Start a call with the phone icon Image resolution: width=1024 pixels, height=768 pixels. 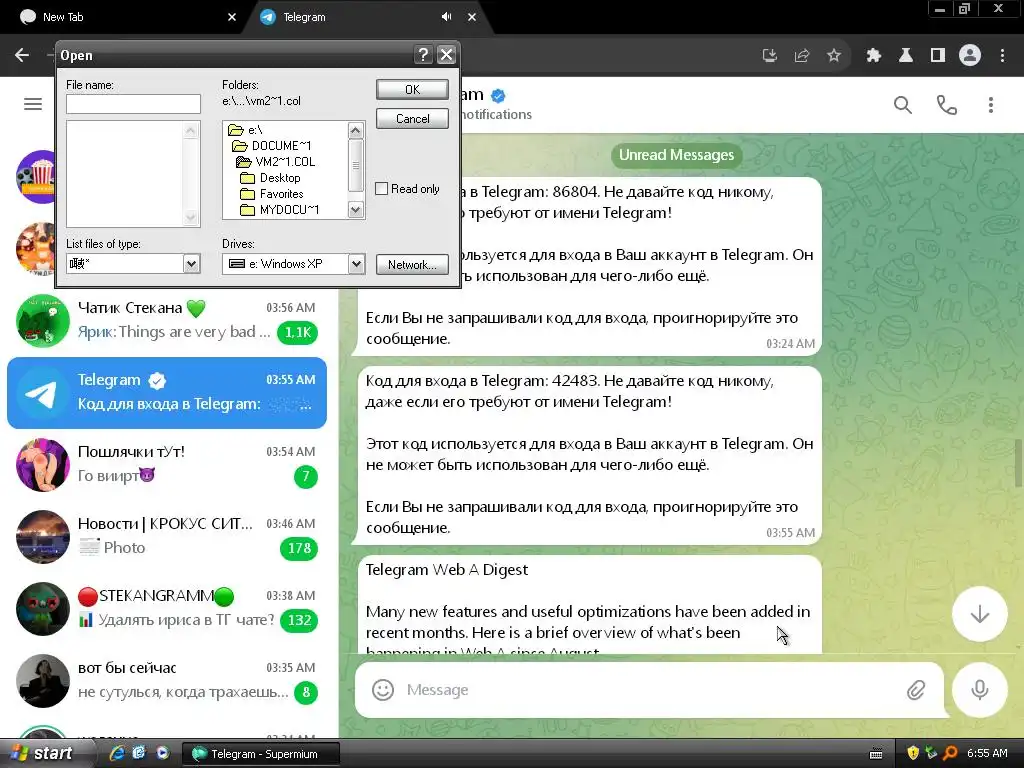point(946,104)
